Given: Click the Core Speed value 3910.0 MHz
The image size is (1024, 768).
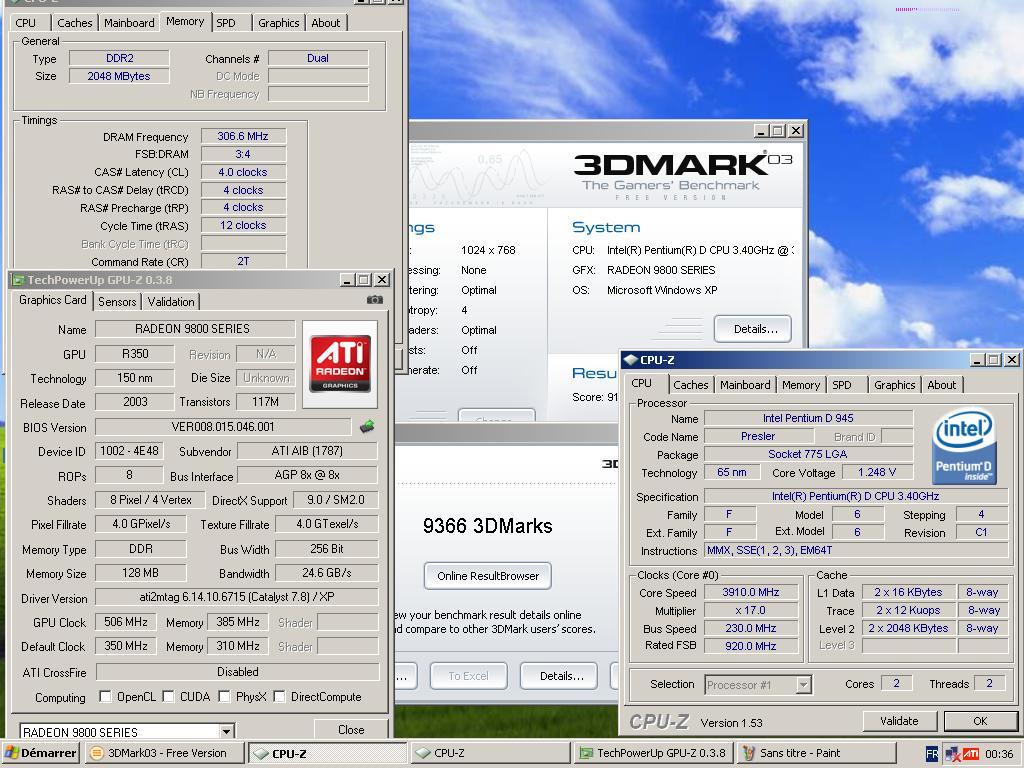Looking at the screenshot, I should click(x=750, y=592).
